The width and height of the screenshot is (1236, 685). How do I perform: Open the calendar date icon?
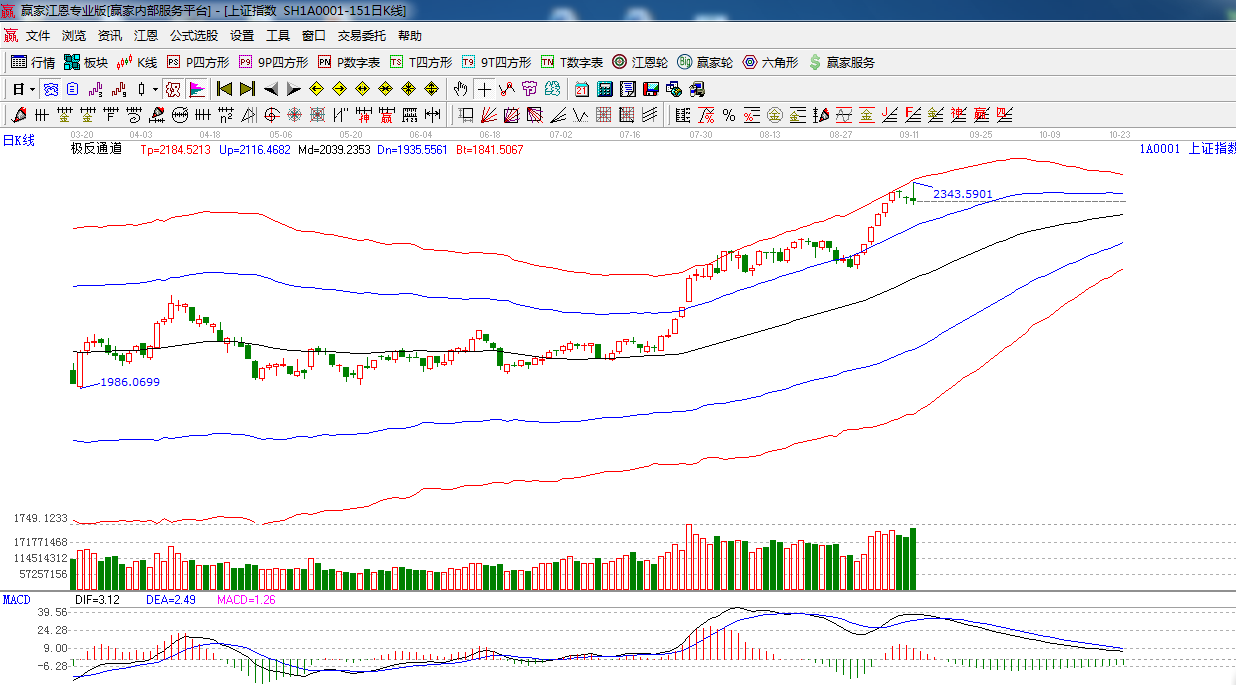(581, 89)
